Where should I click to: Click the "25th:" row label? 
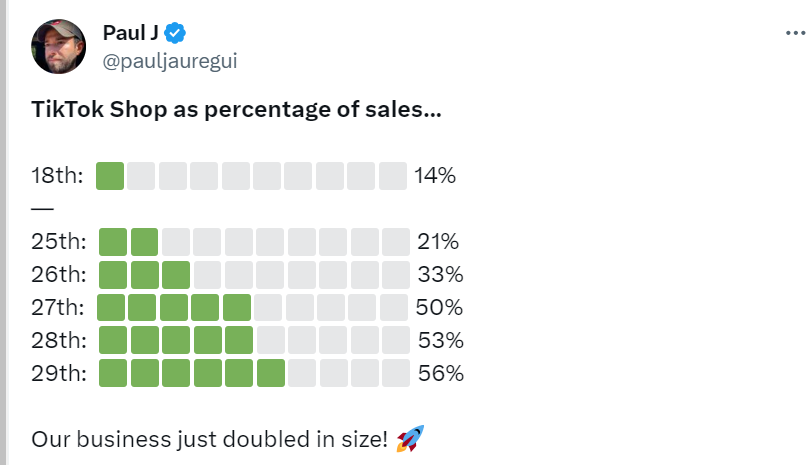click(x=59, y=242)
